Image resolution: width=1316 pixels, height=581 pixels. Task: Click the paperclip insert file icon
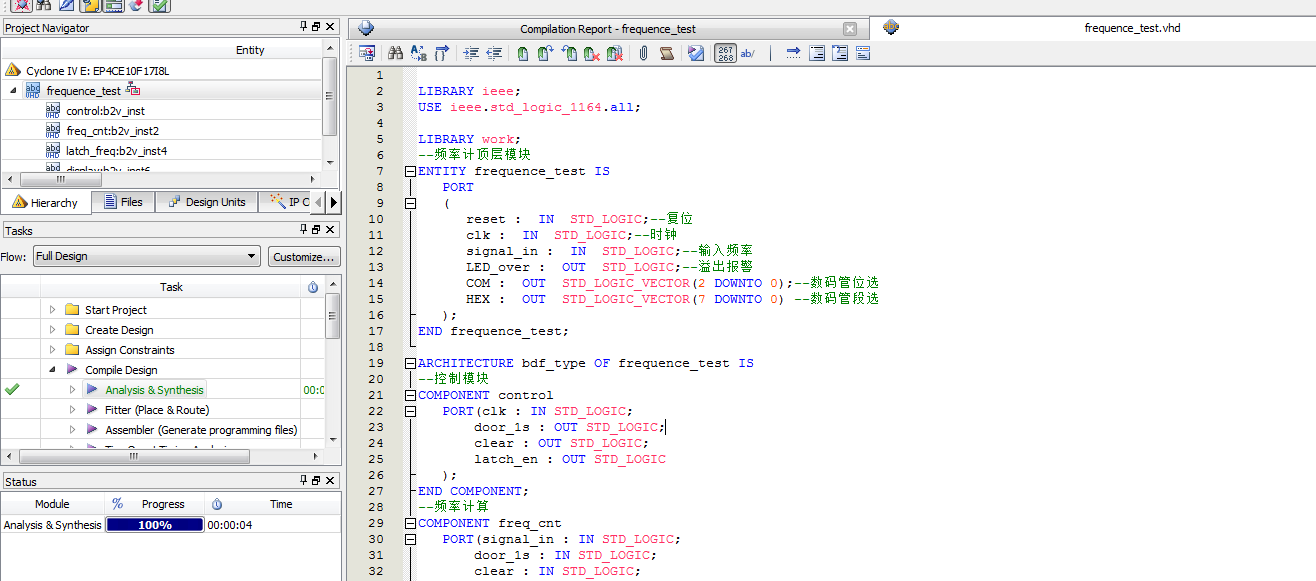pyautogui.click(x=643, y=54)
